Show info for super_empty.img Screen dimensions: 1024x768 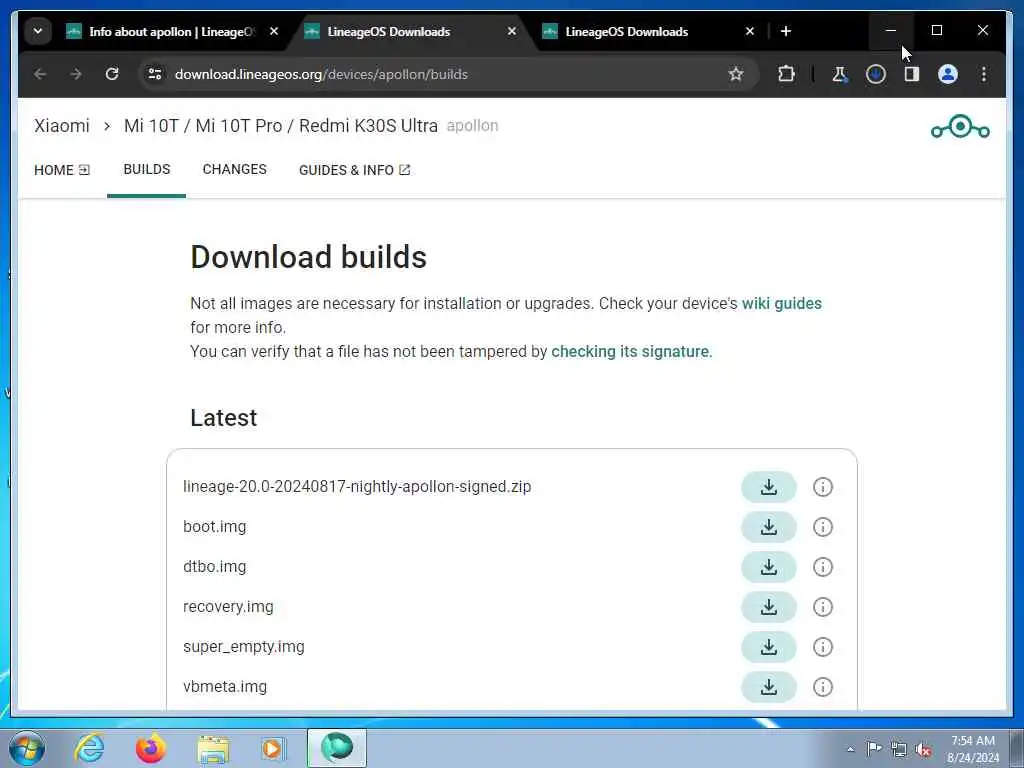823,647
